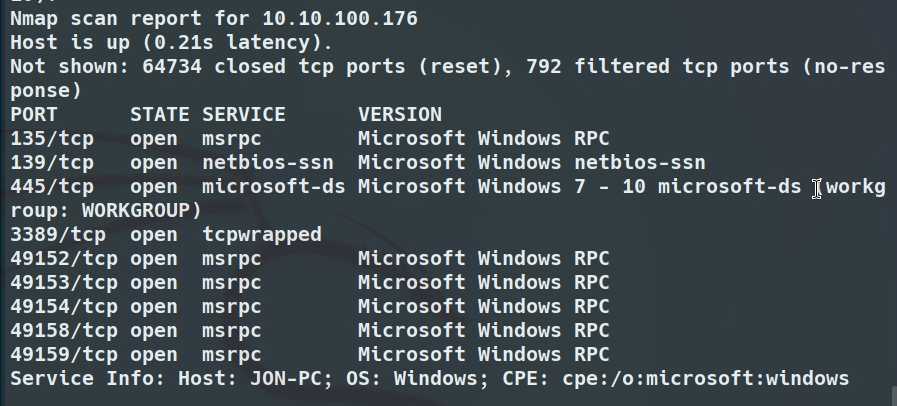Click the cpe:/o:microsoft:windows text

[x=706, y=379]
